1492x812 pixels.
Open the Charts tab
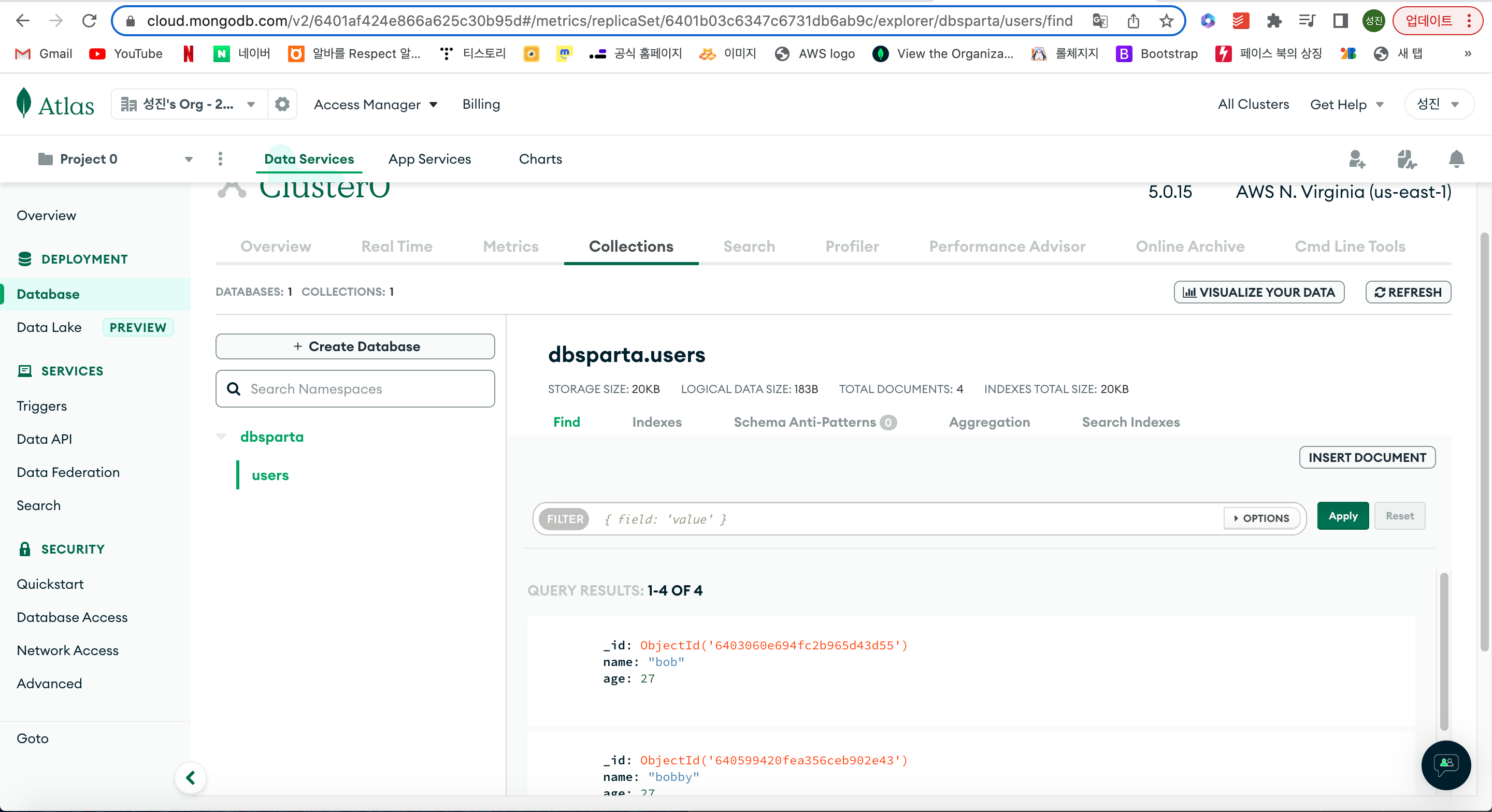point(540,158)
